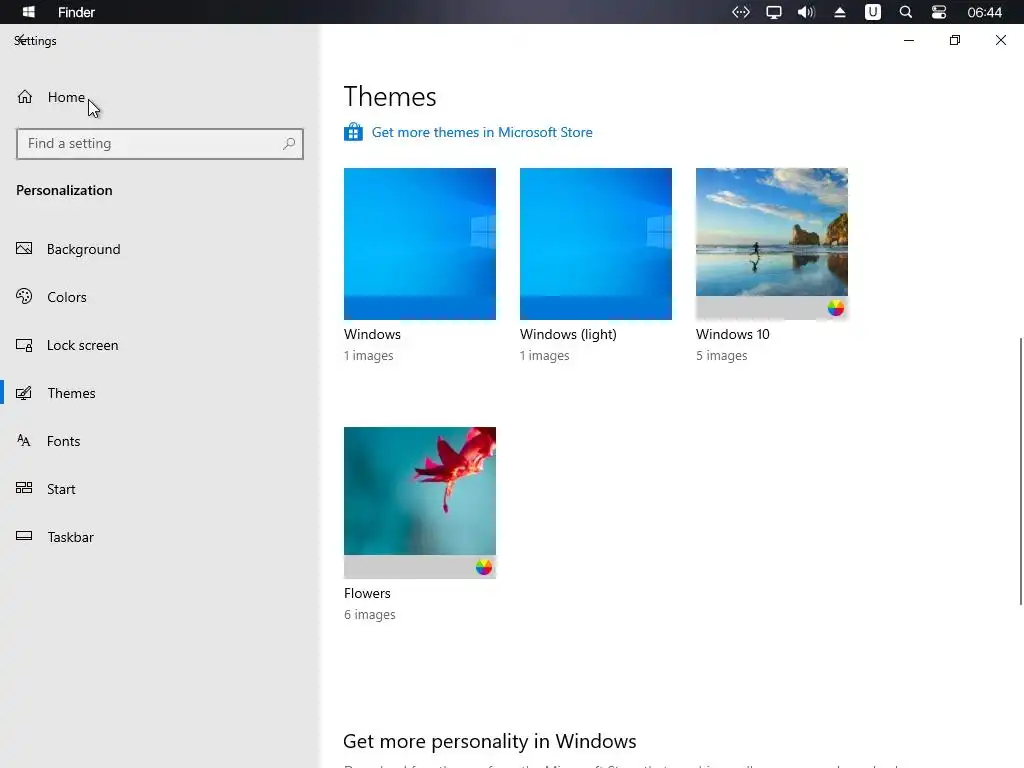This screenshot has height=768, width=1024.
Task: Open Control Center icon in menu bar
Action: pyautogui.click(x=938, y=12)
